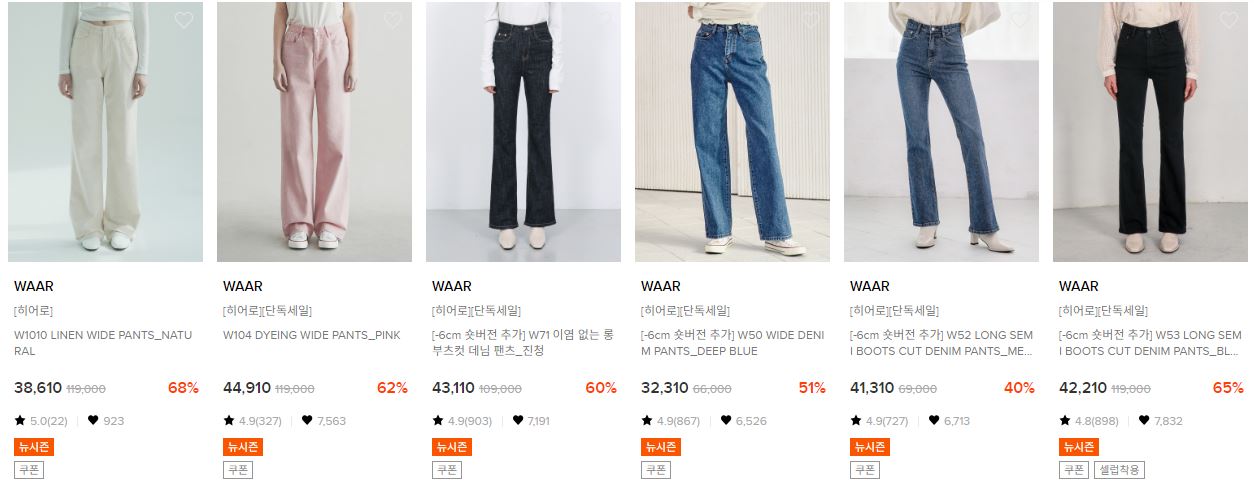1254x497 pixels.
Task: Click heart icon beside 923 likes count
Action: pos(93,421)
